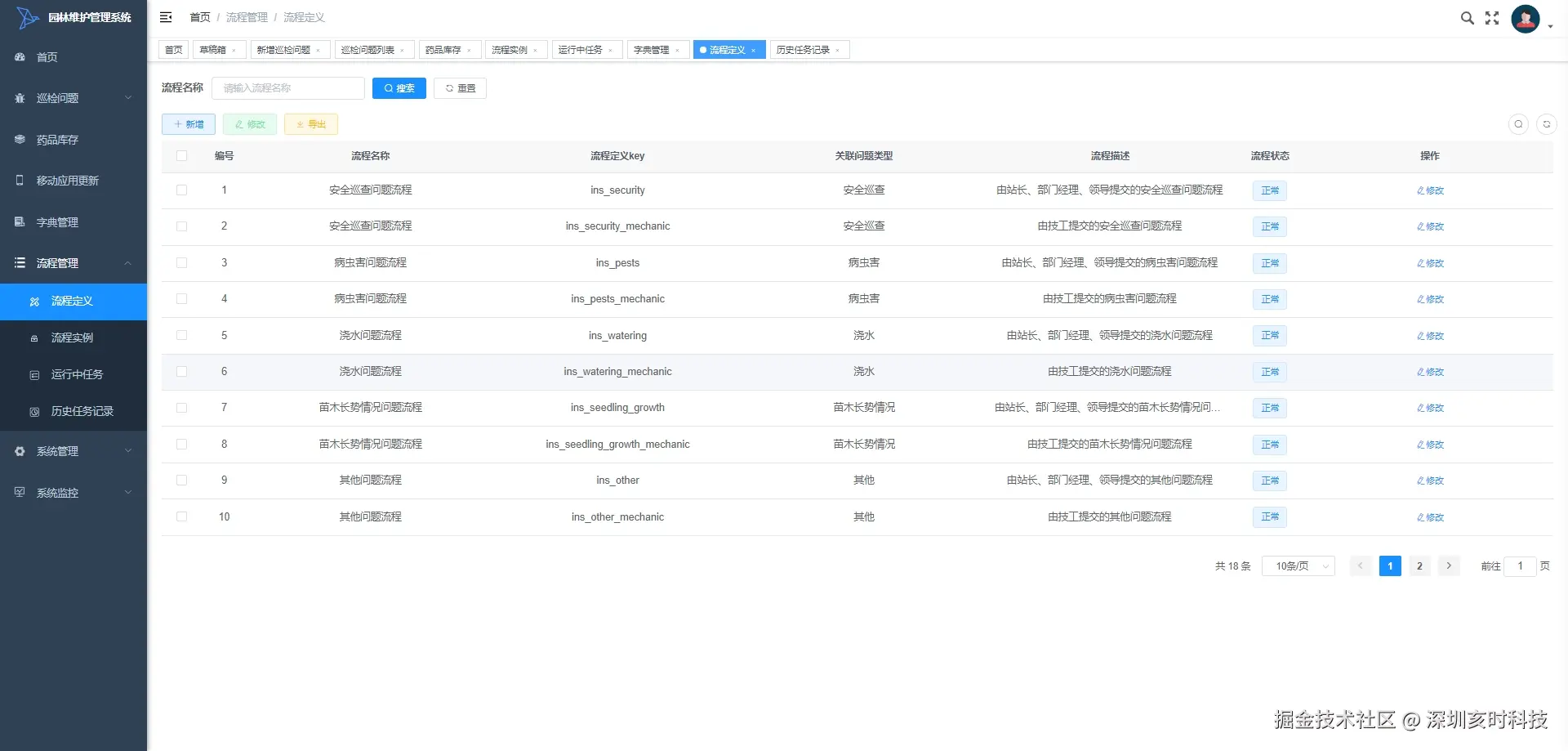Close the 药品库存 tab
The image size is (1568, 751).
(469, 51)
